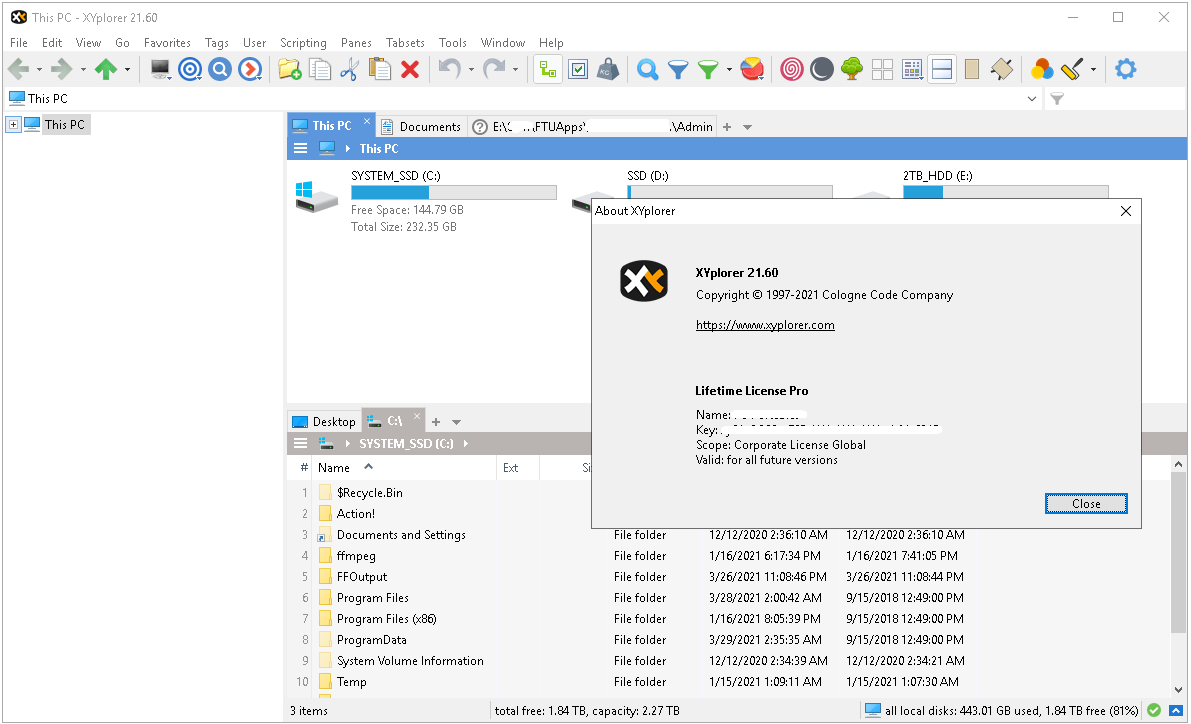Open the Tabsets menu

(x=405, y=43)
